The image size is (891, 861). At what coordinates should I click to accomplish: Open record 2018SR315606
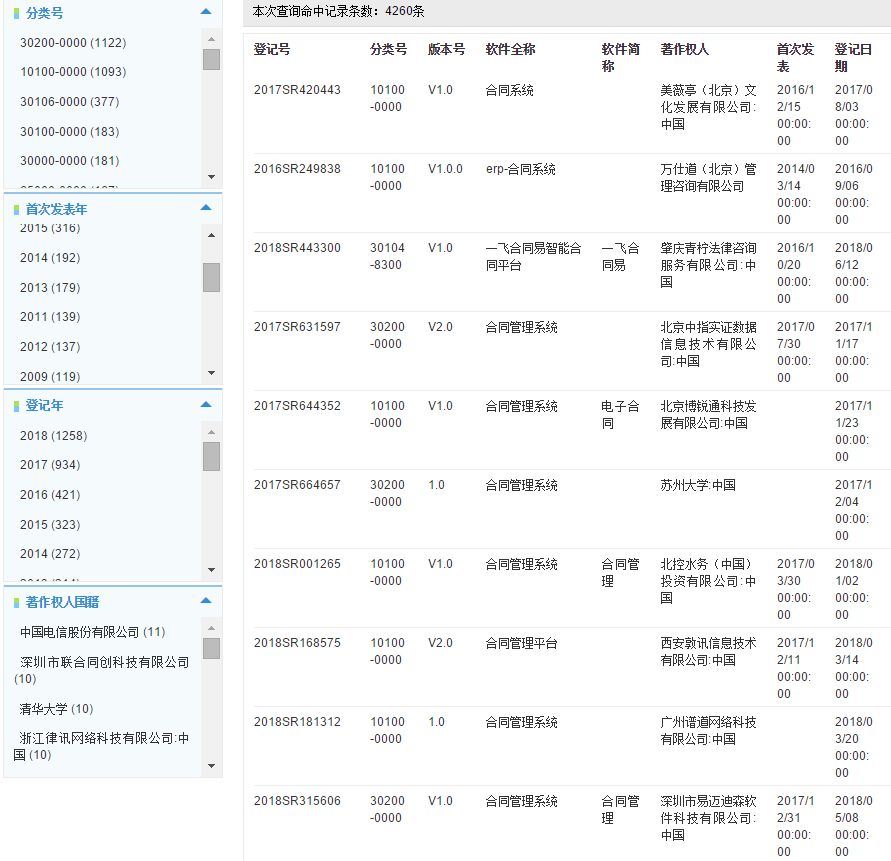click(297, 801)
